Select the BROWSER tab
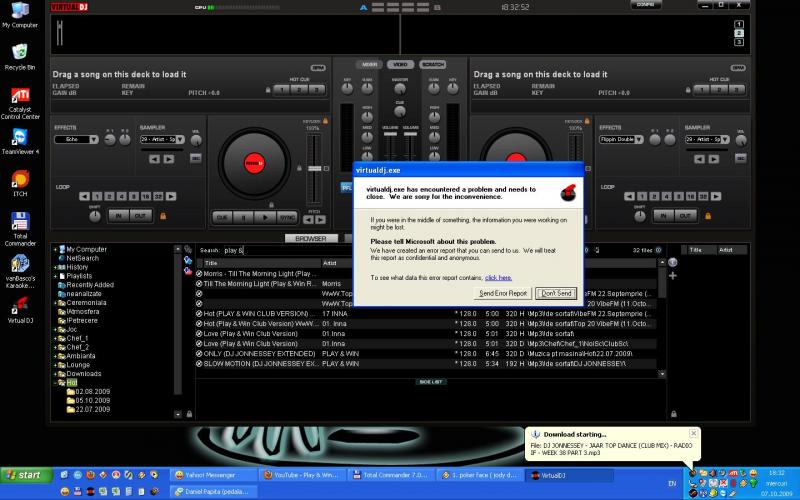Viewport: 800px width, 500px height. [311, 238]
